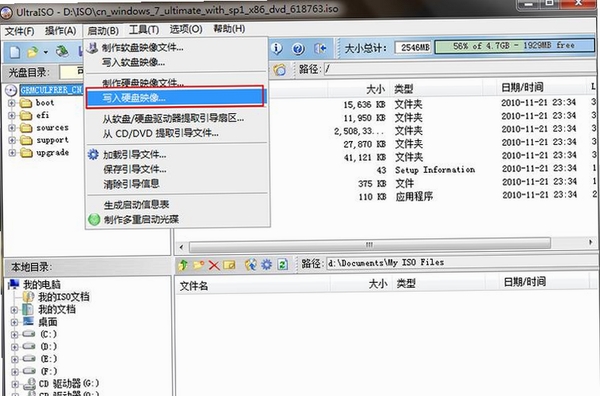This screenshot has width=600, height=396.
Task: Open the 工具(T) menu
Action: [x=144, y=29]
